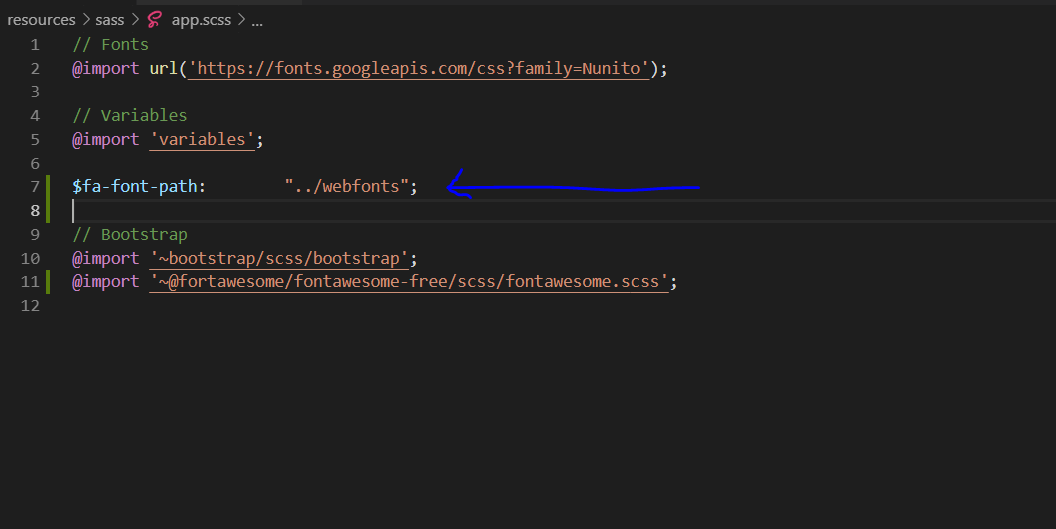
Task: Click the 'app.scss' breadcrumb file name
Action: tap(201, 20)
